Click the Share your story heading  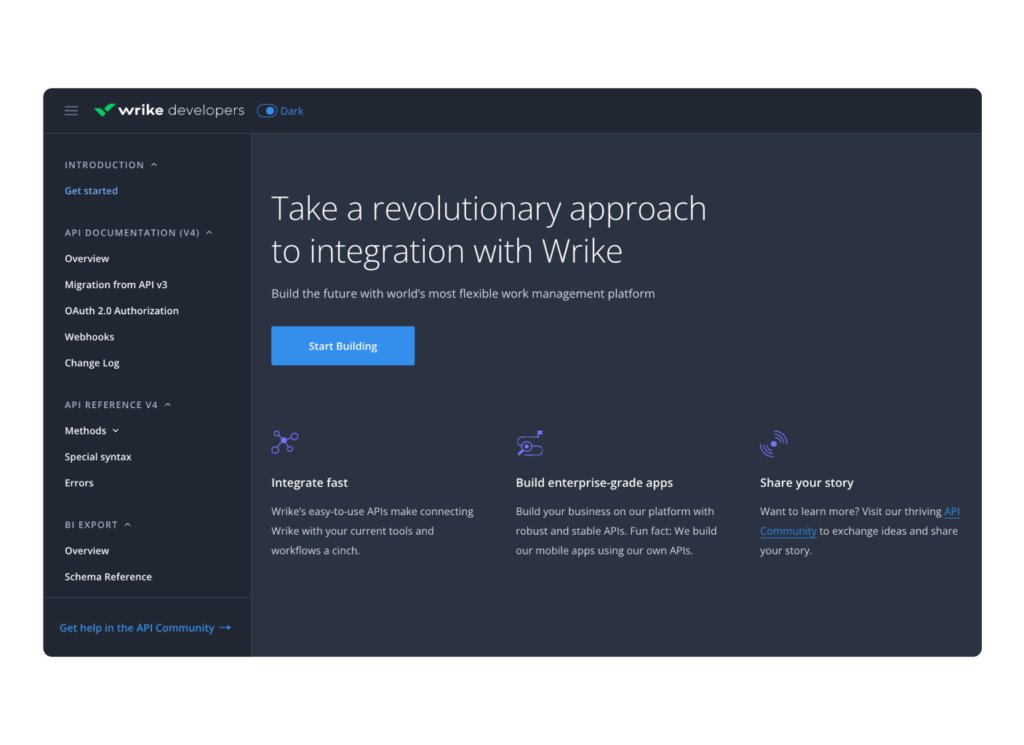point(807,483)
